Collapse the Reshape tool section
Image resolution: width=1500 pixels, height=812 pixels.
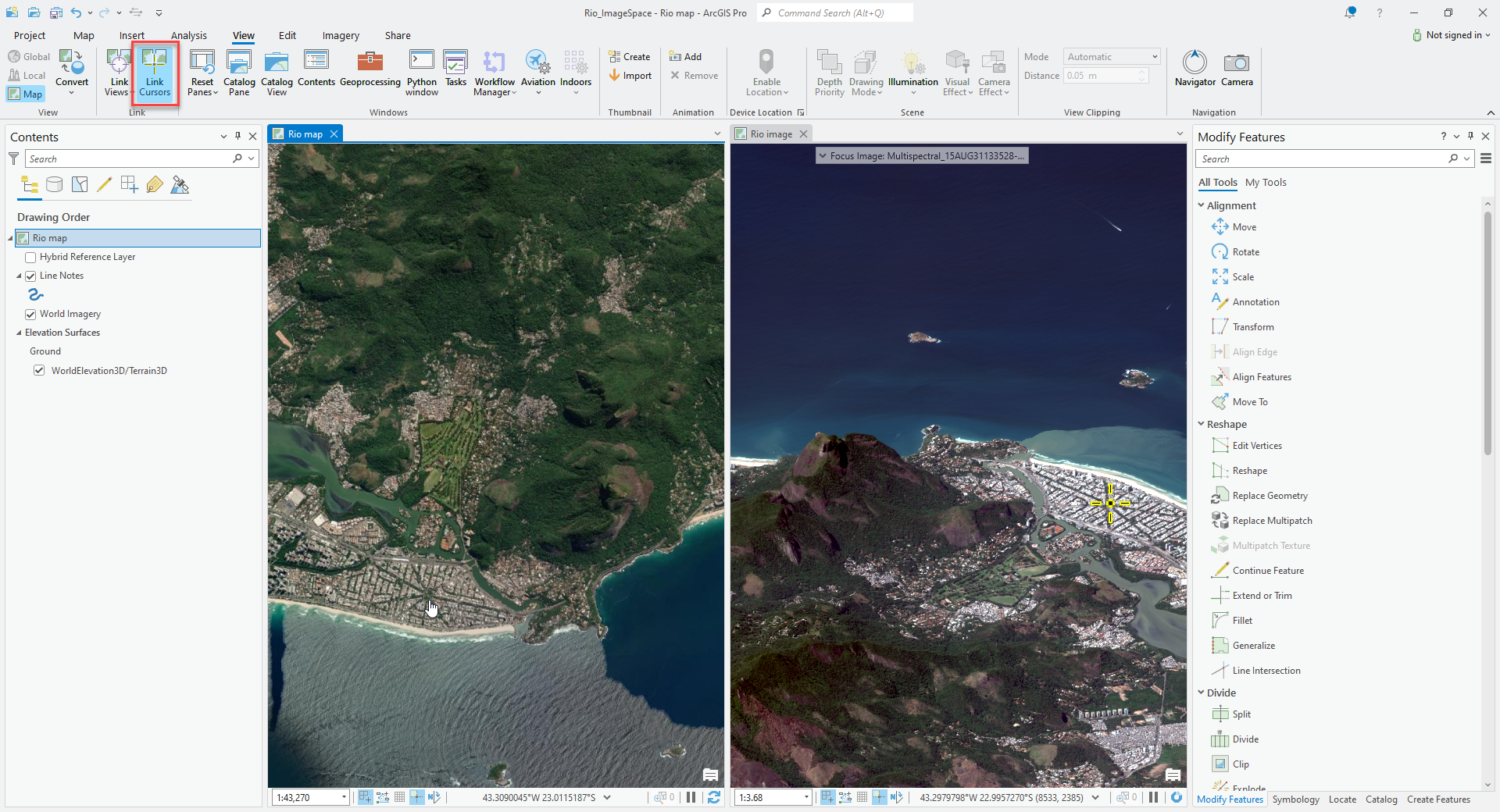pos(1202,424)
